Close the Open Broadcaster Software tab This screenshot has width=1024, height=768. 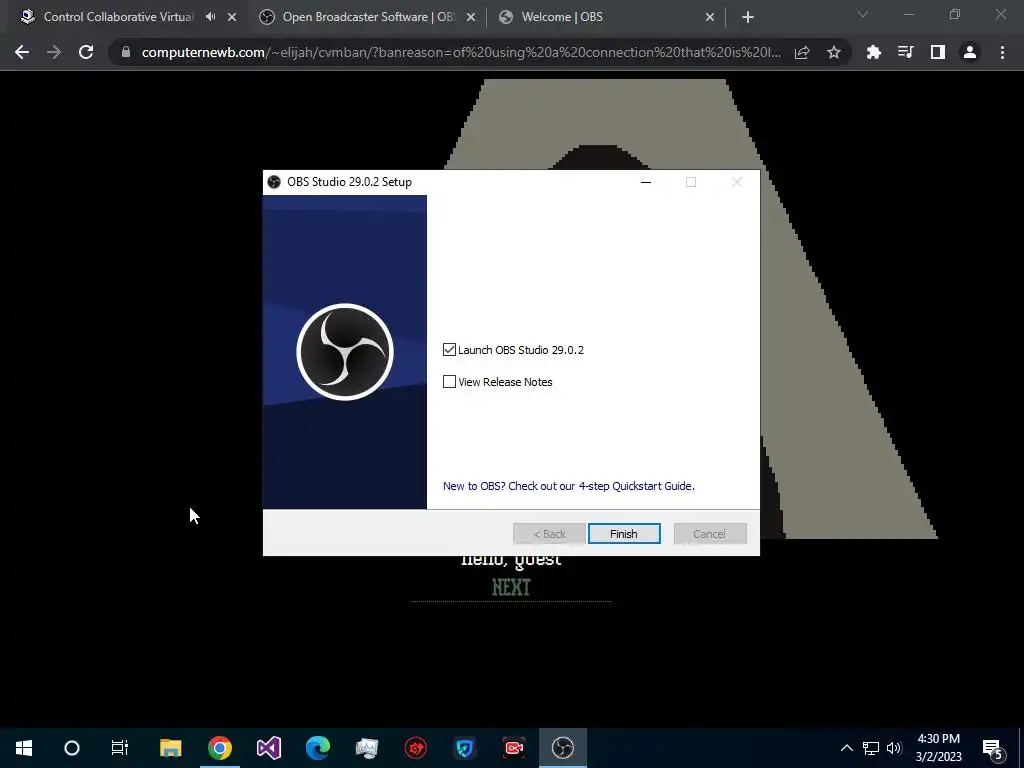point(471,18)
